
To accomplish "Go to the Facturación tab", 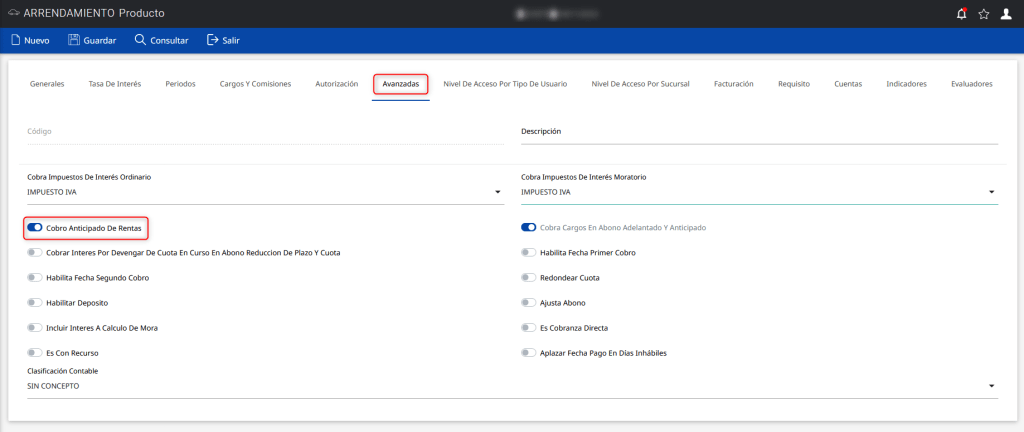I will click(x=733, y=84).
